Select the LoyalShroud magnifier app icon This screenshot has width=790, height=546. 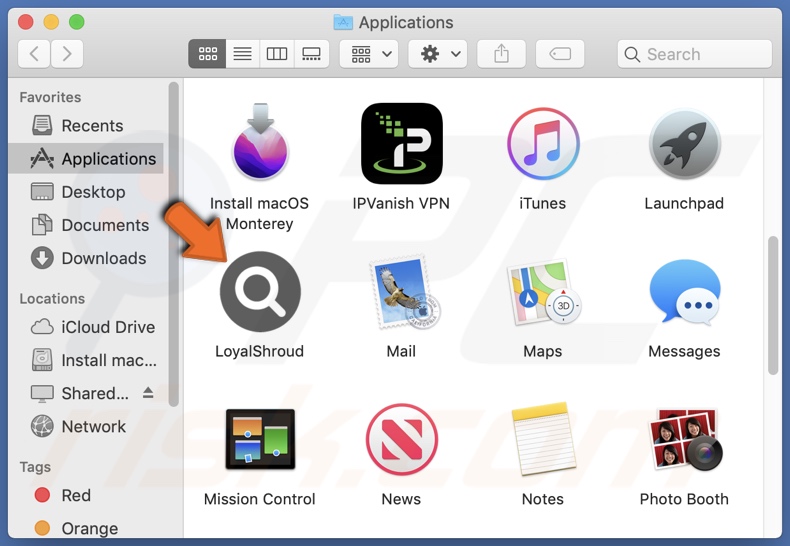click(260, 292)
